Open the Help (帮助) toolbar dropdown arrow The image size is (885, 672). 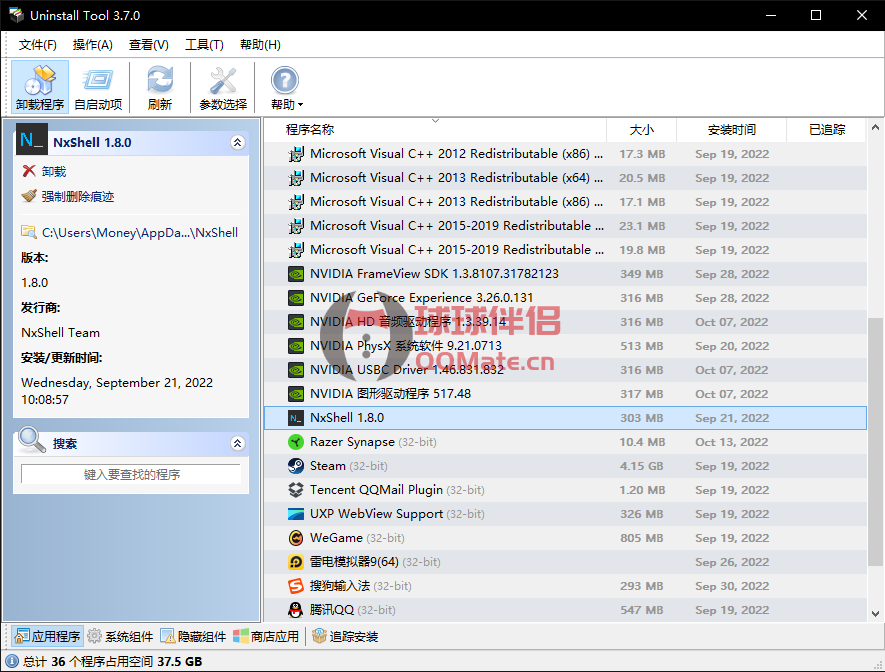point(300,105)
